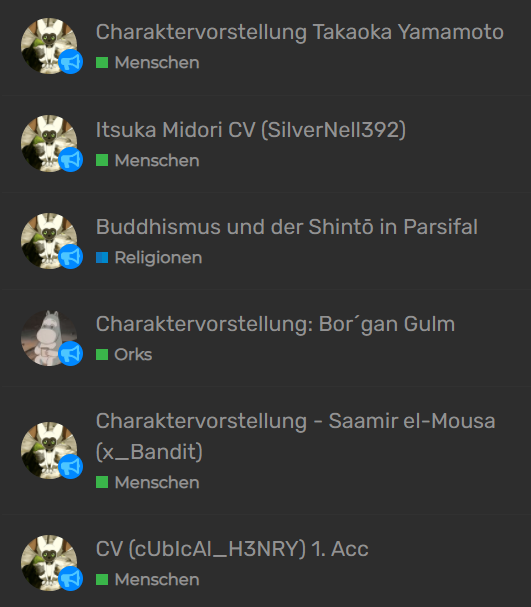Open hippo-like avatar of Bor´gan Gulm thread

(49, 338)
